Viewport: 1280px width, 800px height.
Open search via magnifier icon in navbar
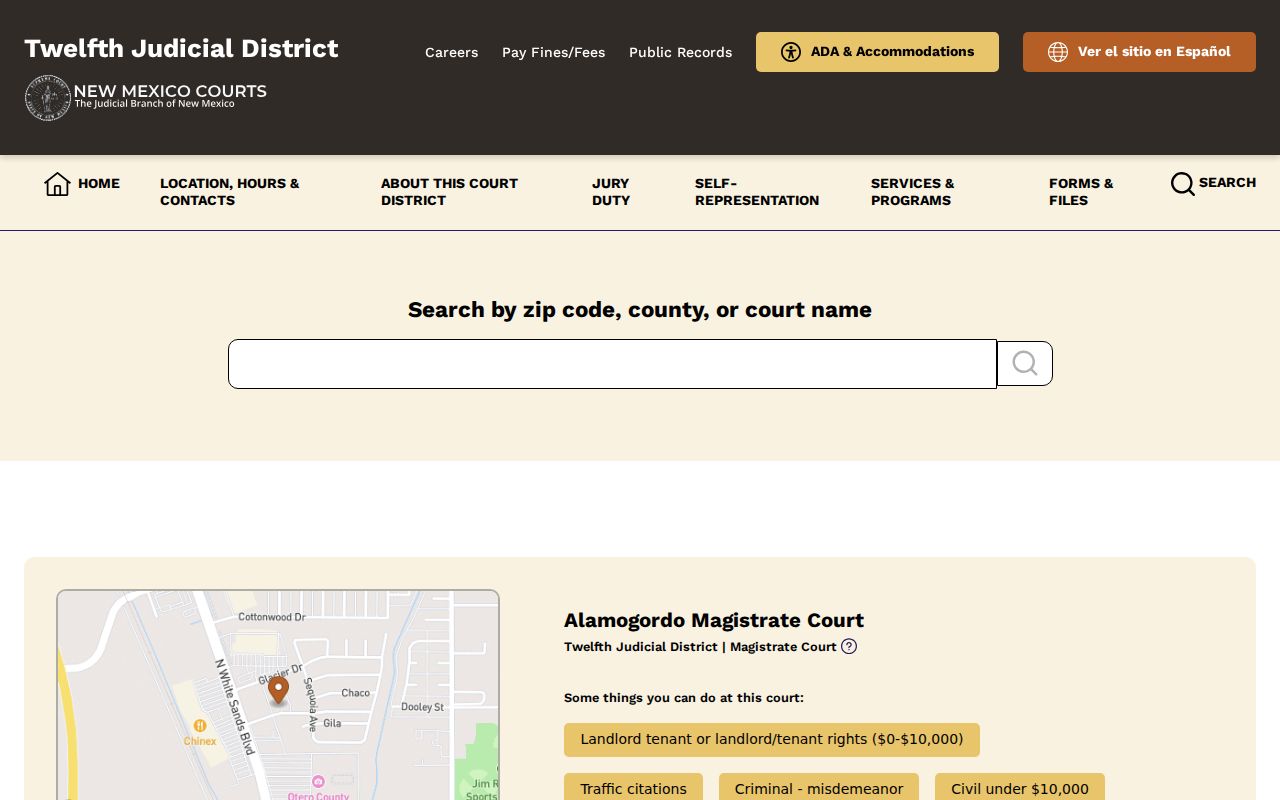(1182, 184)
